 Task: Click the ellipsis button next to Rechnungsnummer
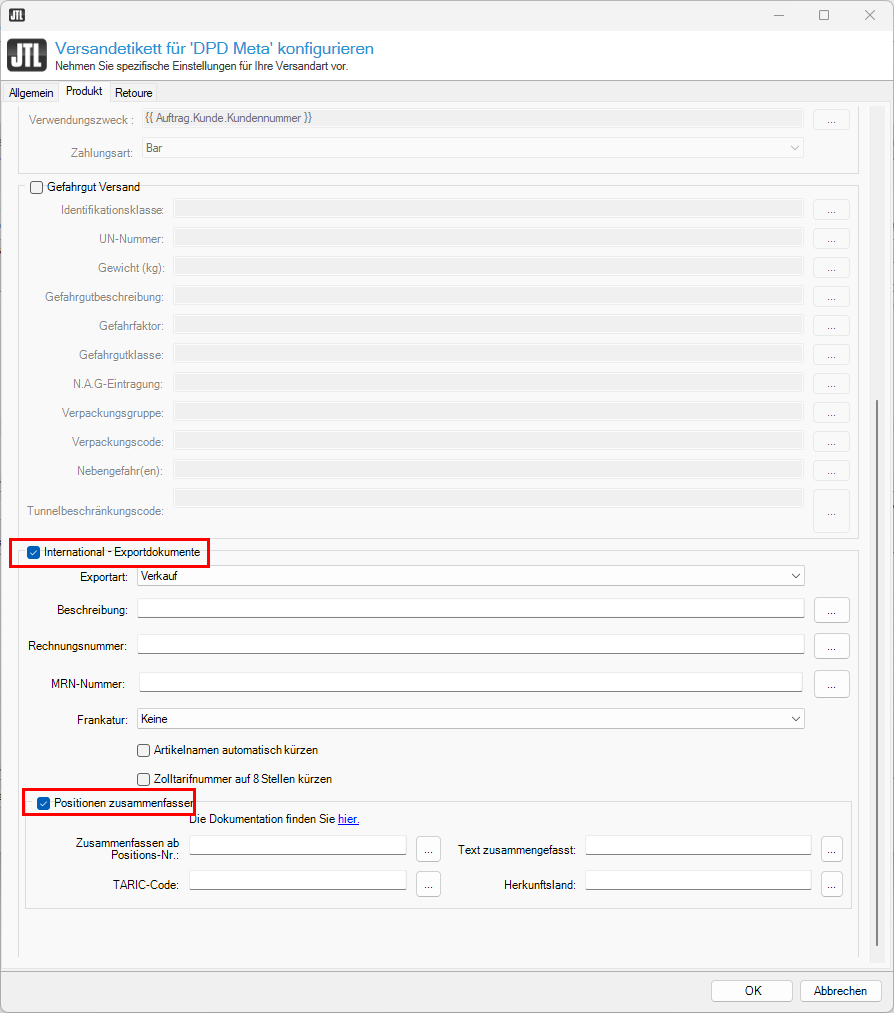831,646
